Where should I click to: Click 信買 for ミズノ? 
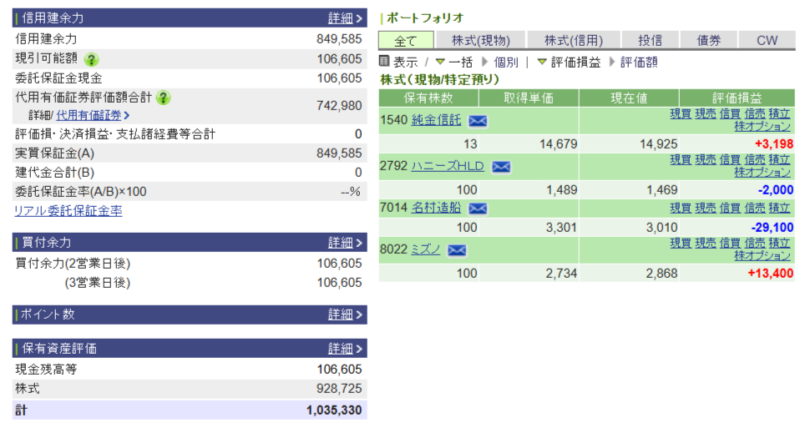coord(730,243)
